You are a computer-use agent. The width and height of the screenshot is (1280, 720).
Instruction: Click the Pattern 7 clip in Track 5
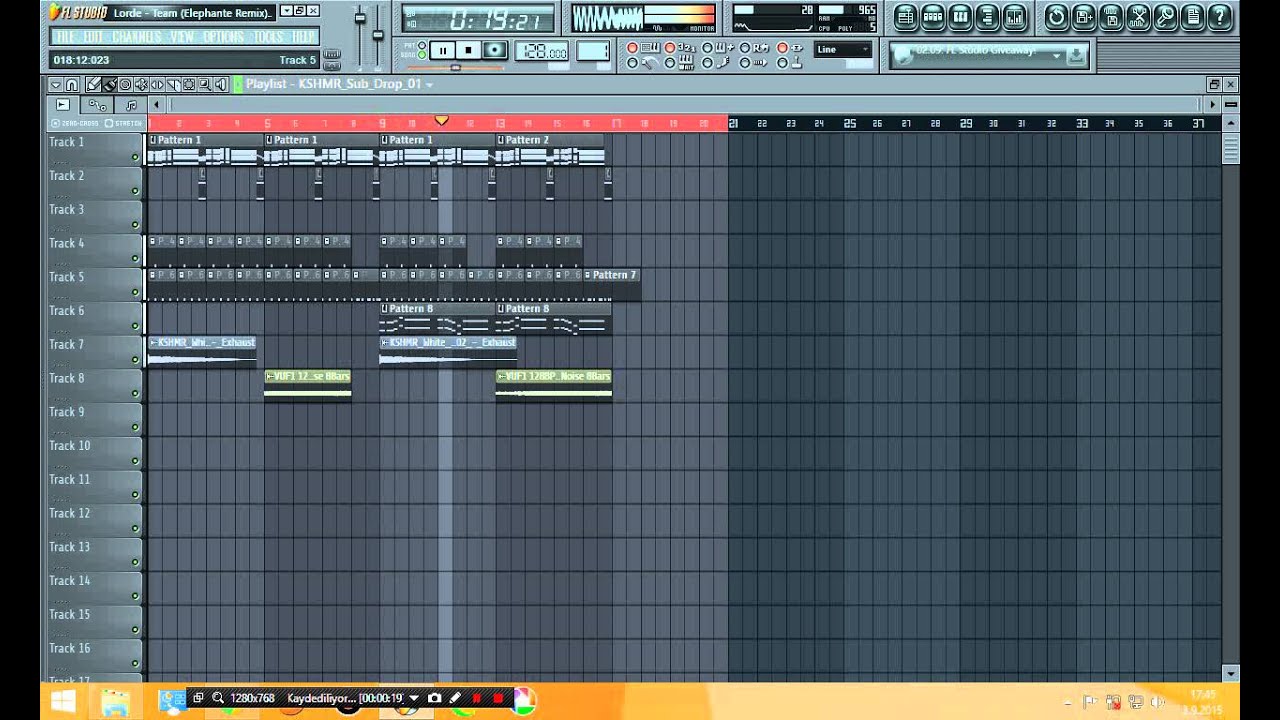tap(611, 285)
